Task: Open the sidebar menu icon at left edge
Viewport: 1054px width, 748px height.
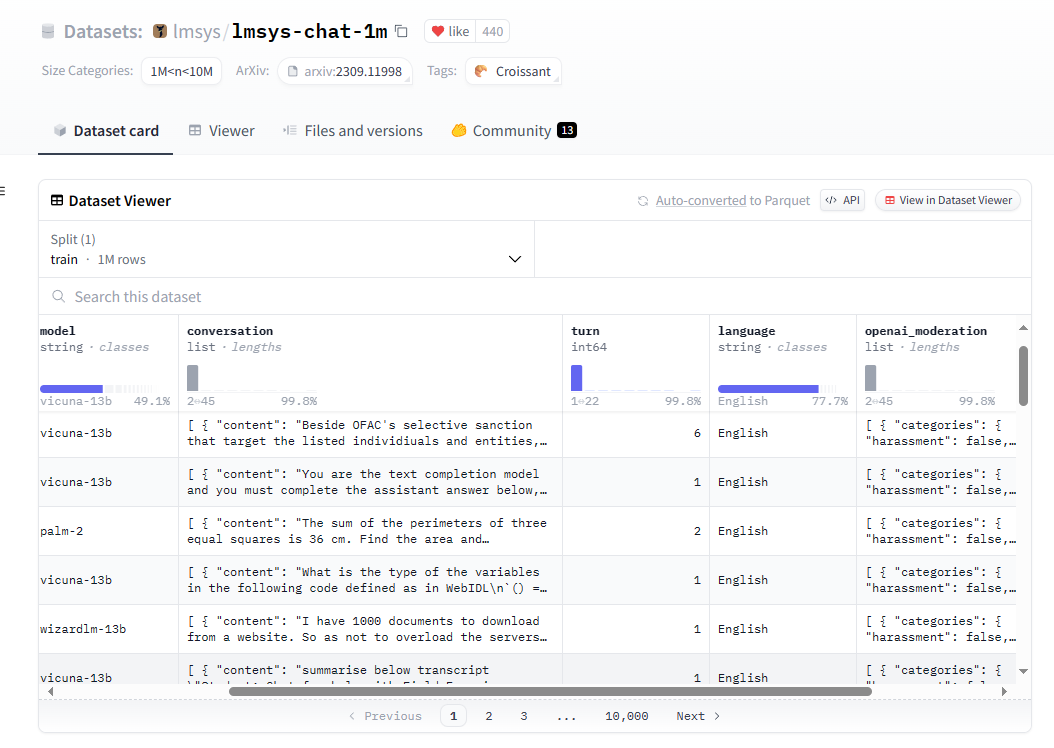Action: (2, 191)
